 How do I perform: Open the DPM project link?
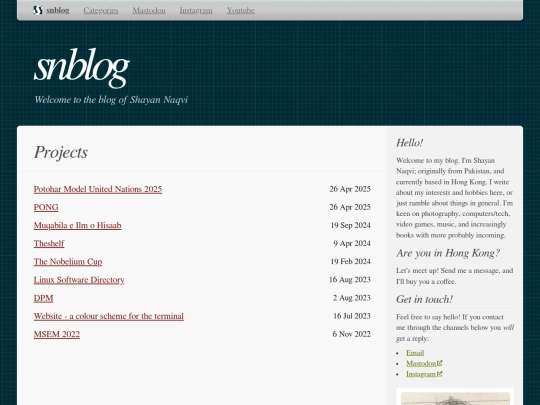43,298
